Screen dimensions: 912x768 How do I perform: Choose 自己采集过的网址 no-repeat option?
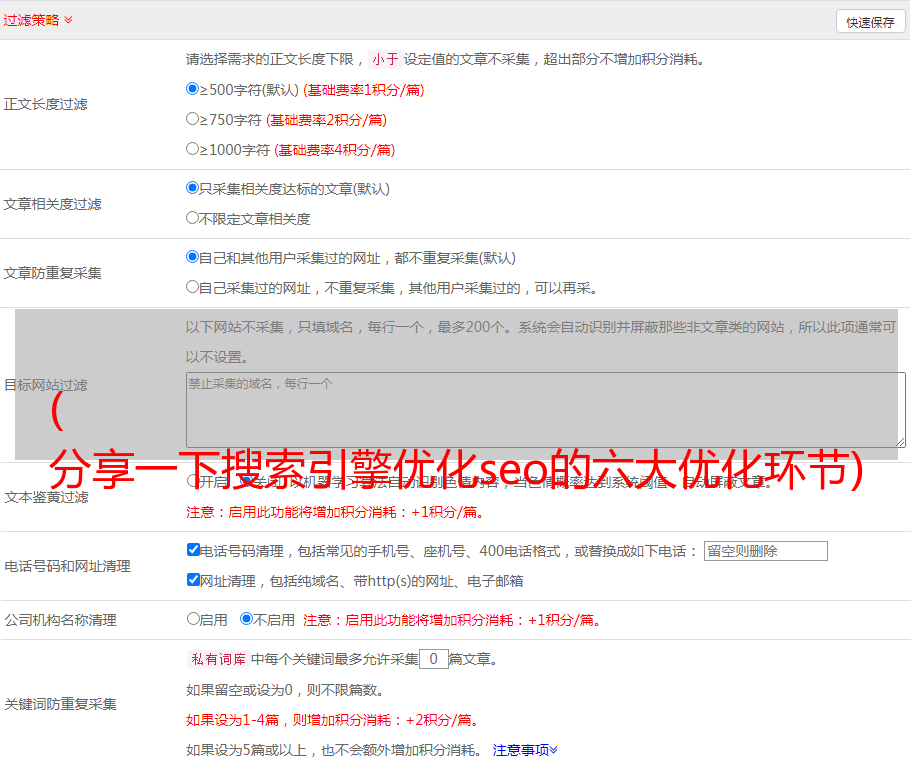pyautogui.click(x=193, y=287)
